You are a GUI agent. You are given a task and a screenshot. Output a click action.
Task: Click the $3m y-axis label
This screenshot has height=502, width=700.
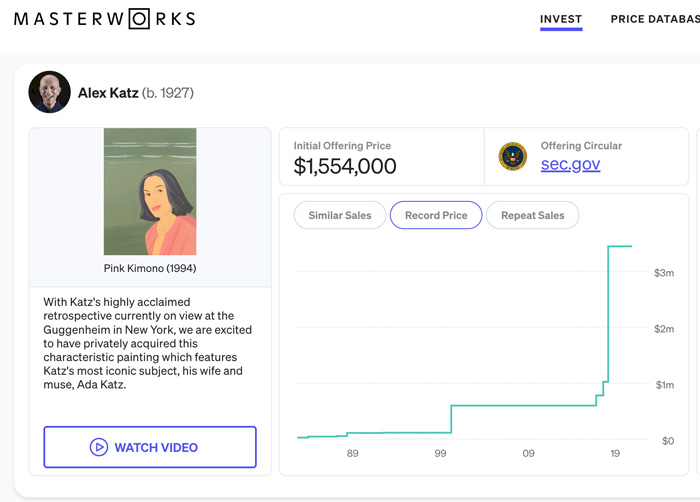pyautogui.click(x=664, y=273)
